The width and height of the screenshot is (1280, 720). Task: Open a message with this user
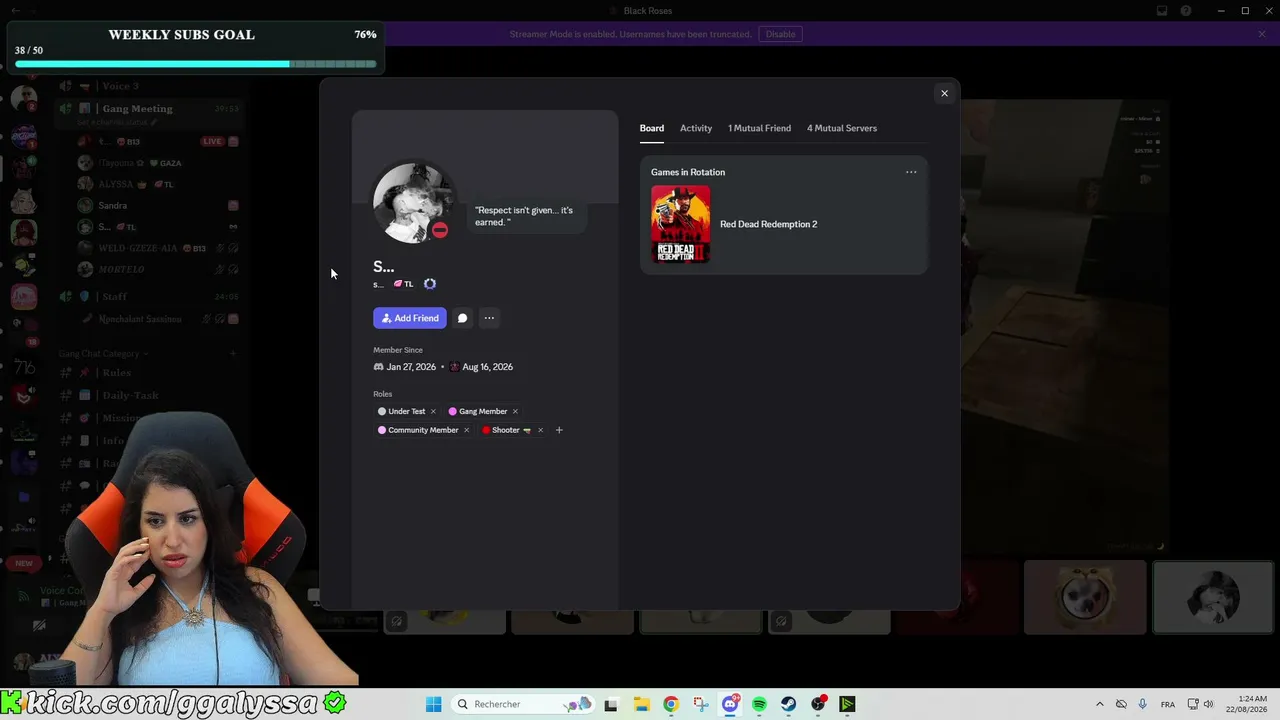click(x=462, y=318)
